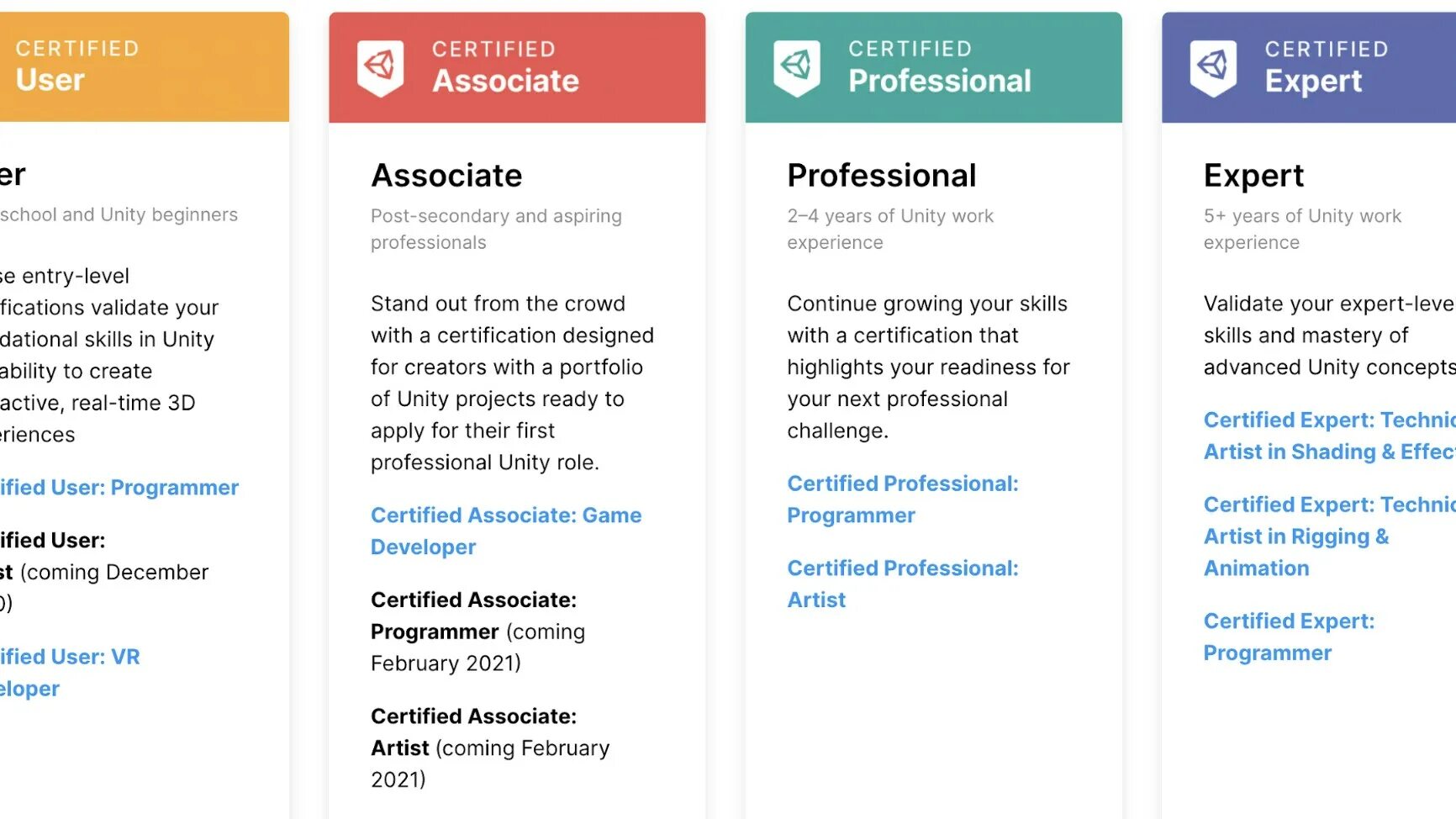Open Technical Artist in Shading & Effects link
1456x819 pixels.
click(1329, 436)
